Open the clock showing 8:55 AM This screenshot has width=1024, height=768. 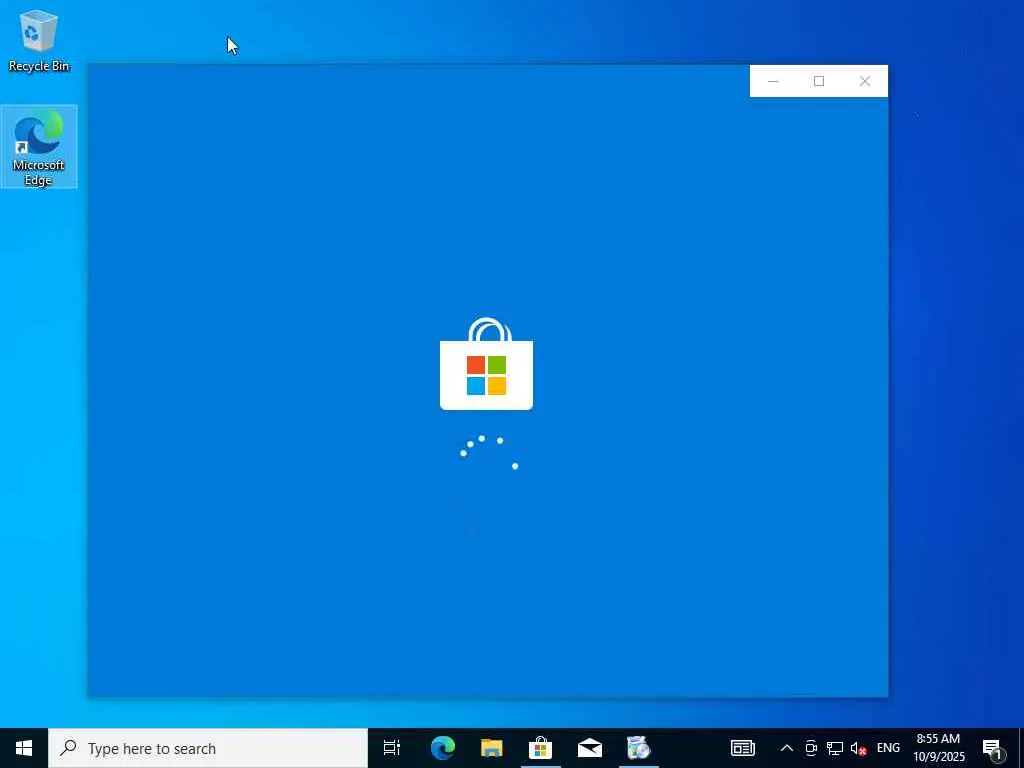(938, 748)
